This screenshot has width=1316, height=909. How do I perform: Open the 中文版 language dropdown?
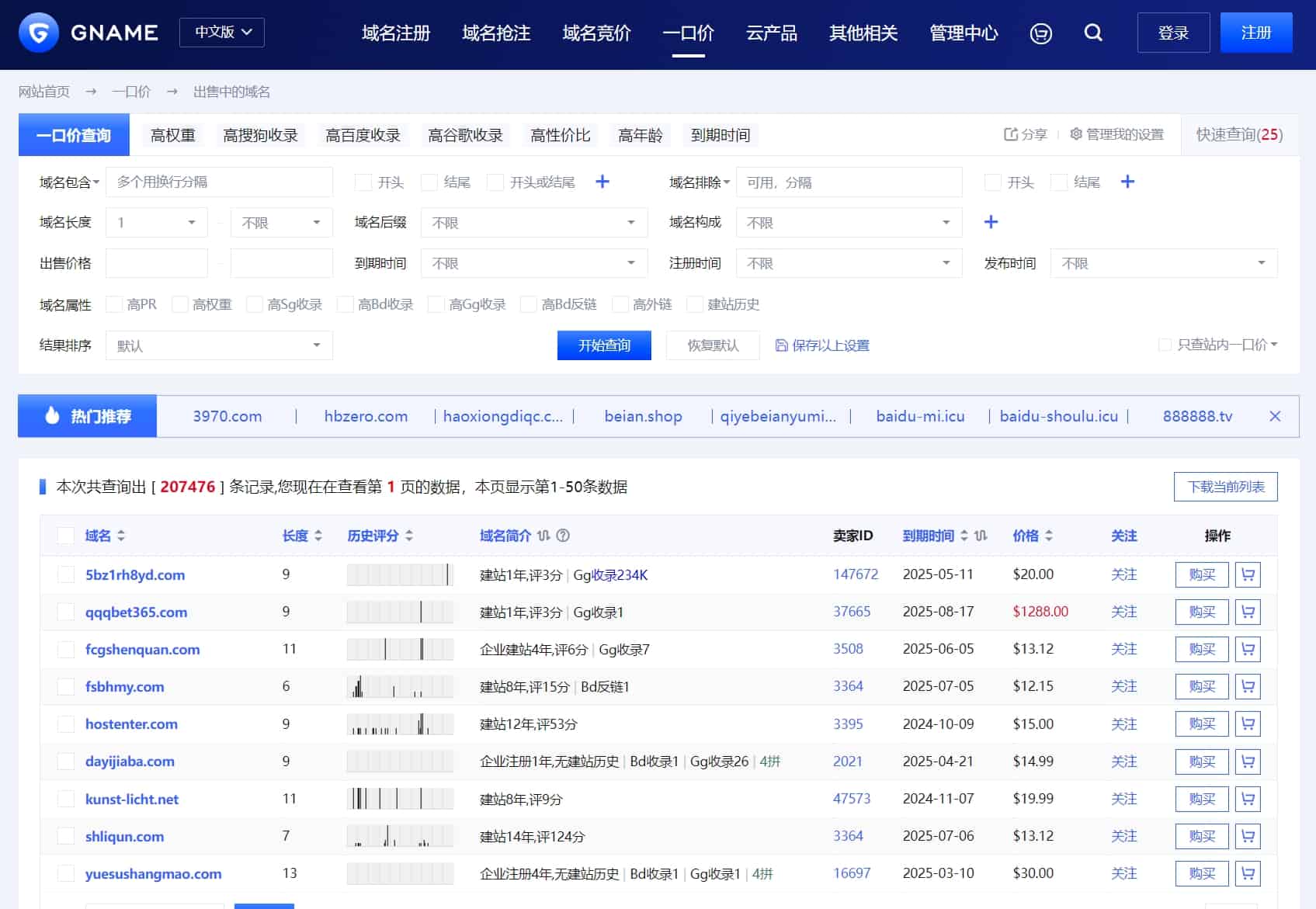click(221, 33)
